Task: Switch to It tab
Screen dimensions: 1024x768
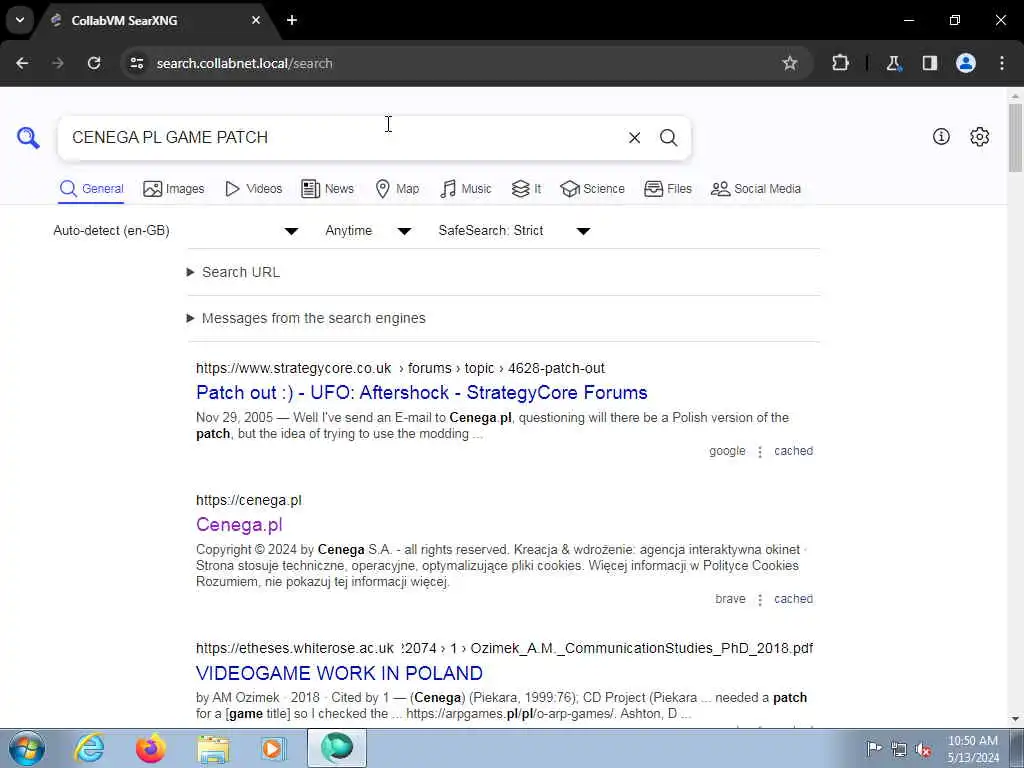Action: (526, 189)
